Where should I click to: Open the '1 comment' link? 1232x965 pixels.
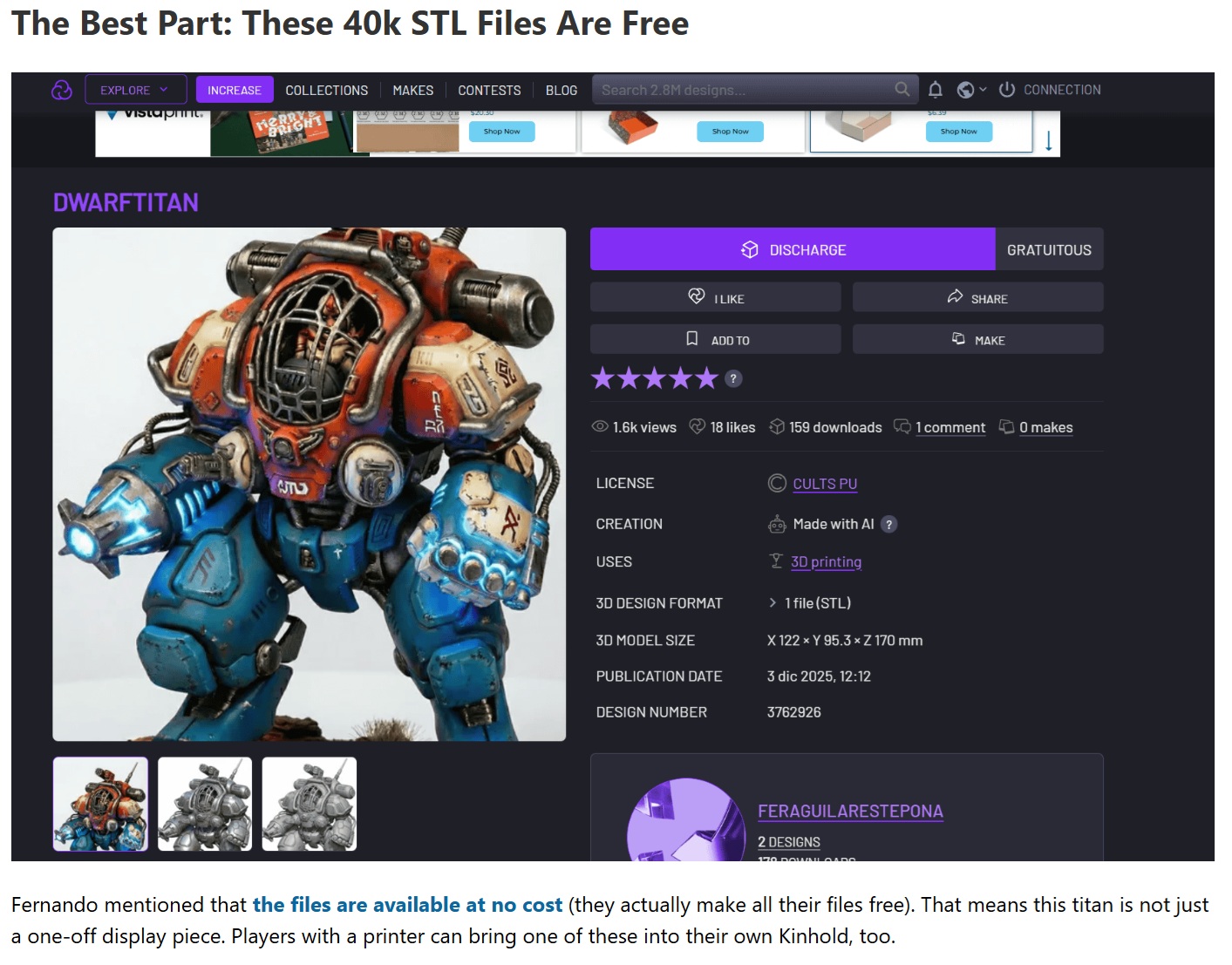coord(950,427)
